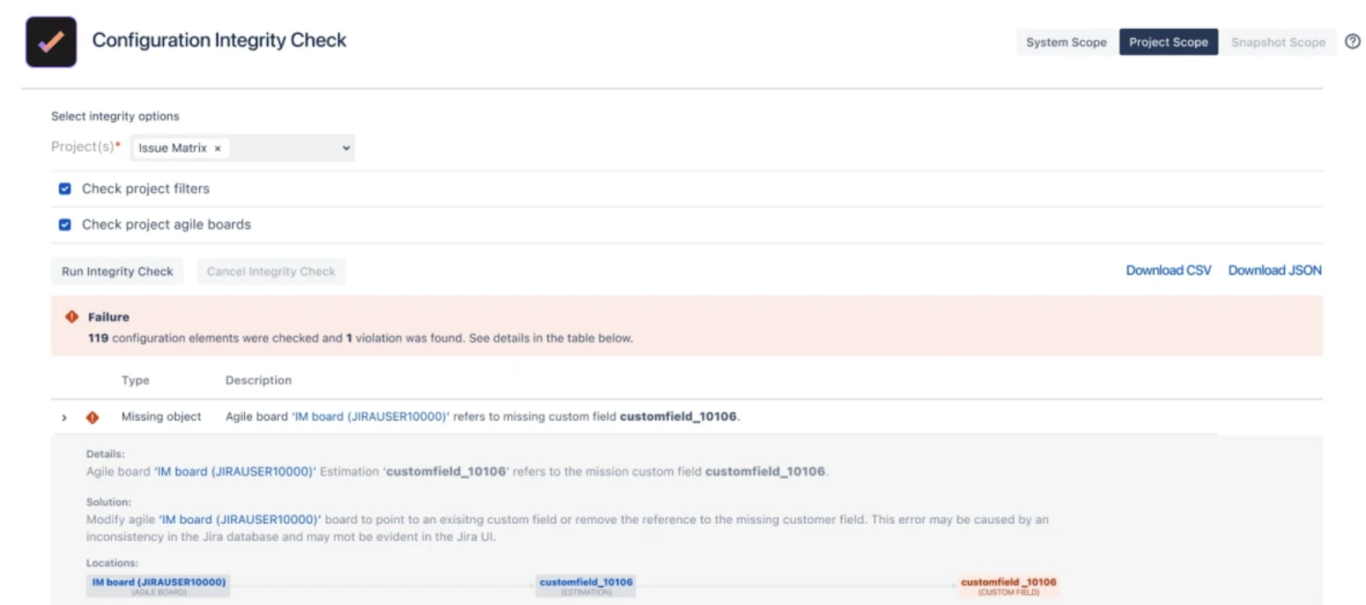Click the Failure error icon in the banner
Image resolution: width=1366 pixels, height=605 pixels.
coord(70,316)
